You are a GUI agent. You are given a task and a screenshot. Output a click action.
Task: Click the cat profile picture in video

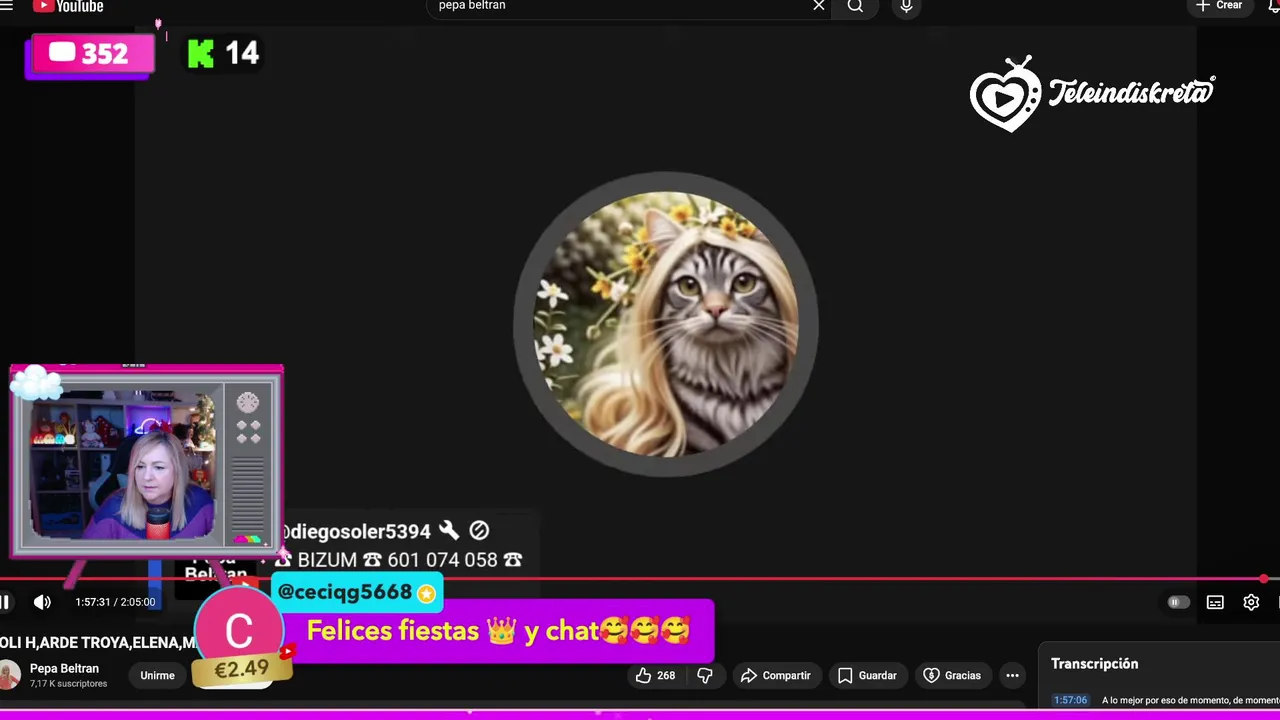click(x=666, y=324)
